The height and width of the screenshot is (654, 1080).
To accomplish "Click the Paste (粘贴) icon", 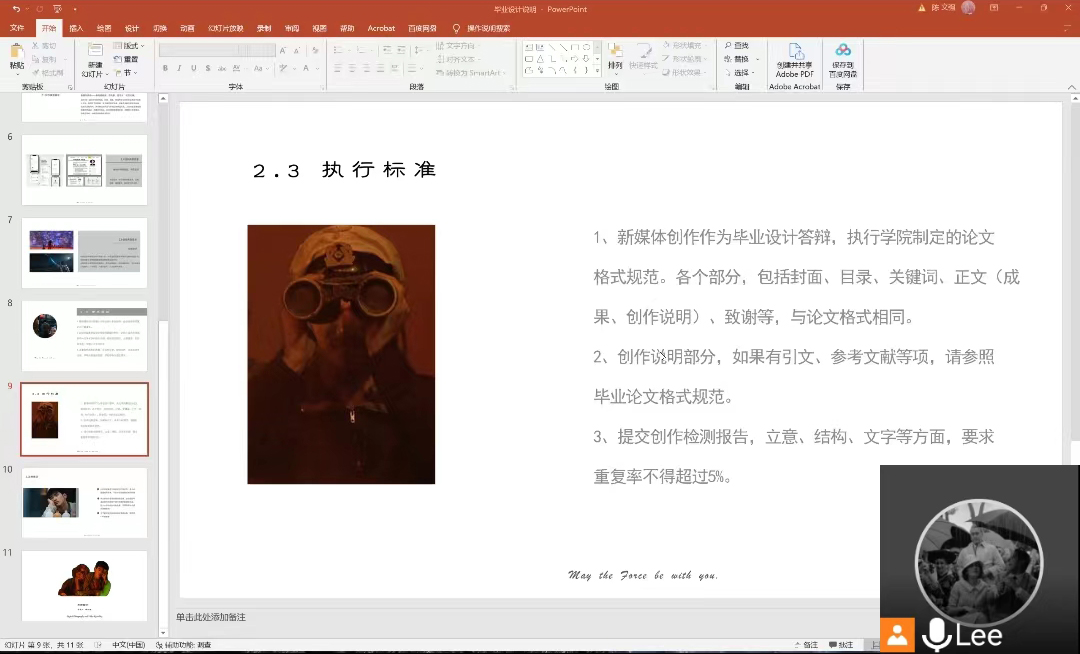I will pyautogui.click(x=16, y=53).
